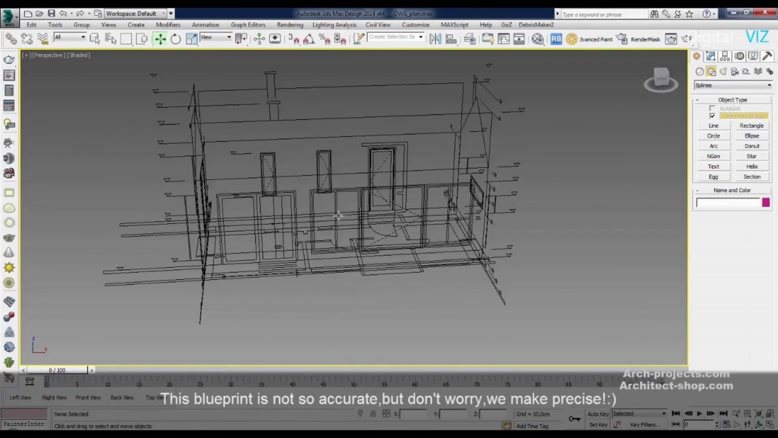Viewport: 778px width, 438px height.
Task: Open the Rendering menu
Action: pos(290,24)
